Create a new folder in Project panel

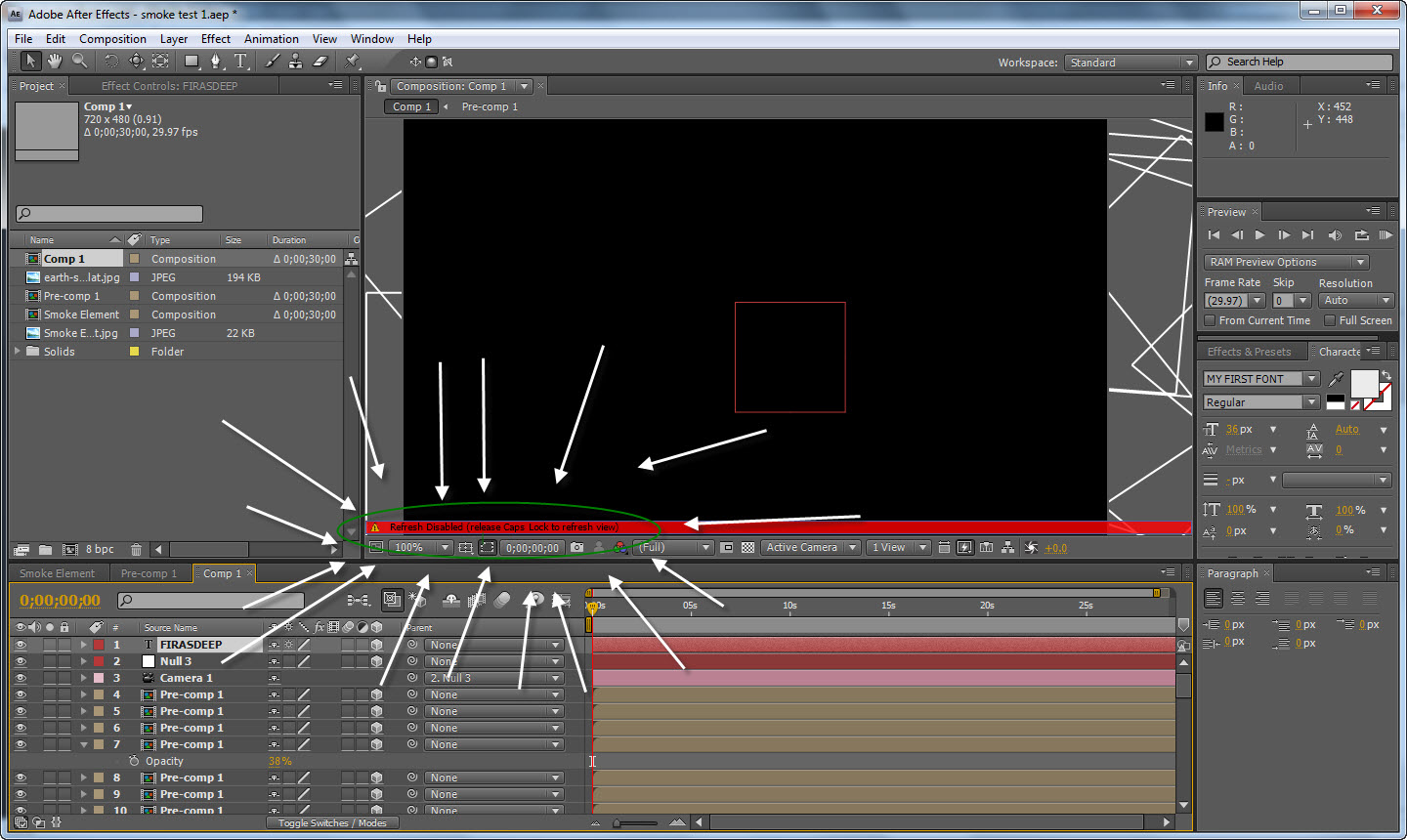pyautogui.click(x=45, y=549)
